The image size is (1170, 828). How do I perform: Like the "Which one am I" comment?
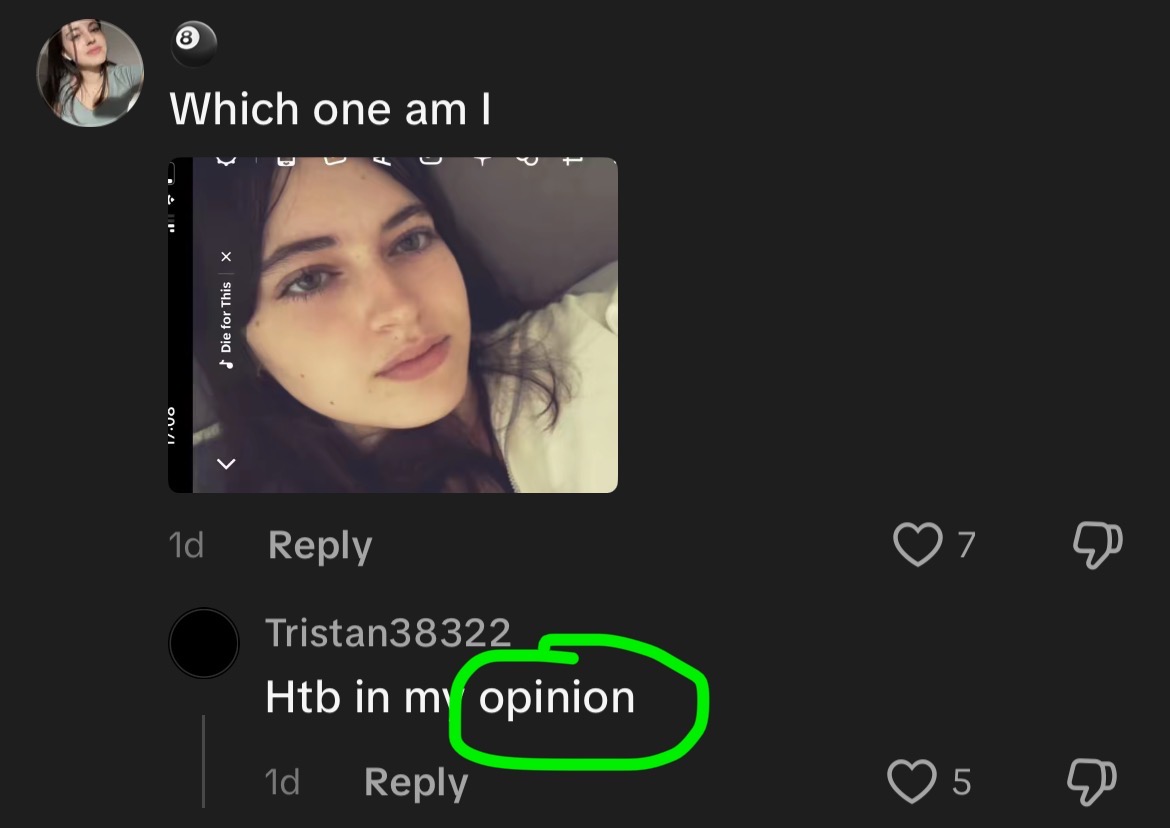pos(917,545)
